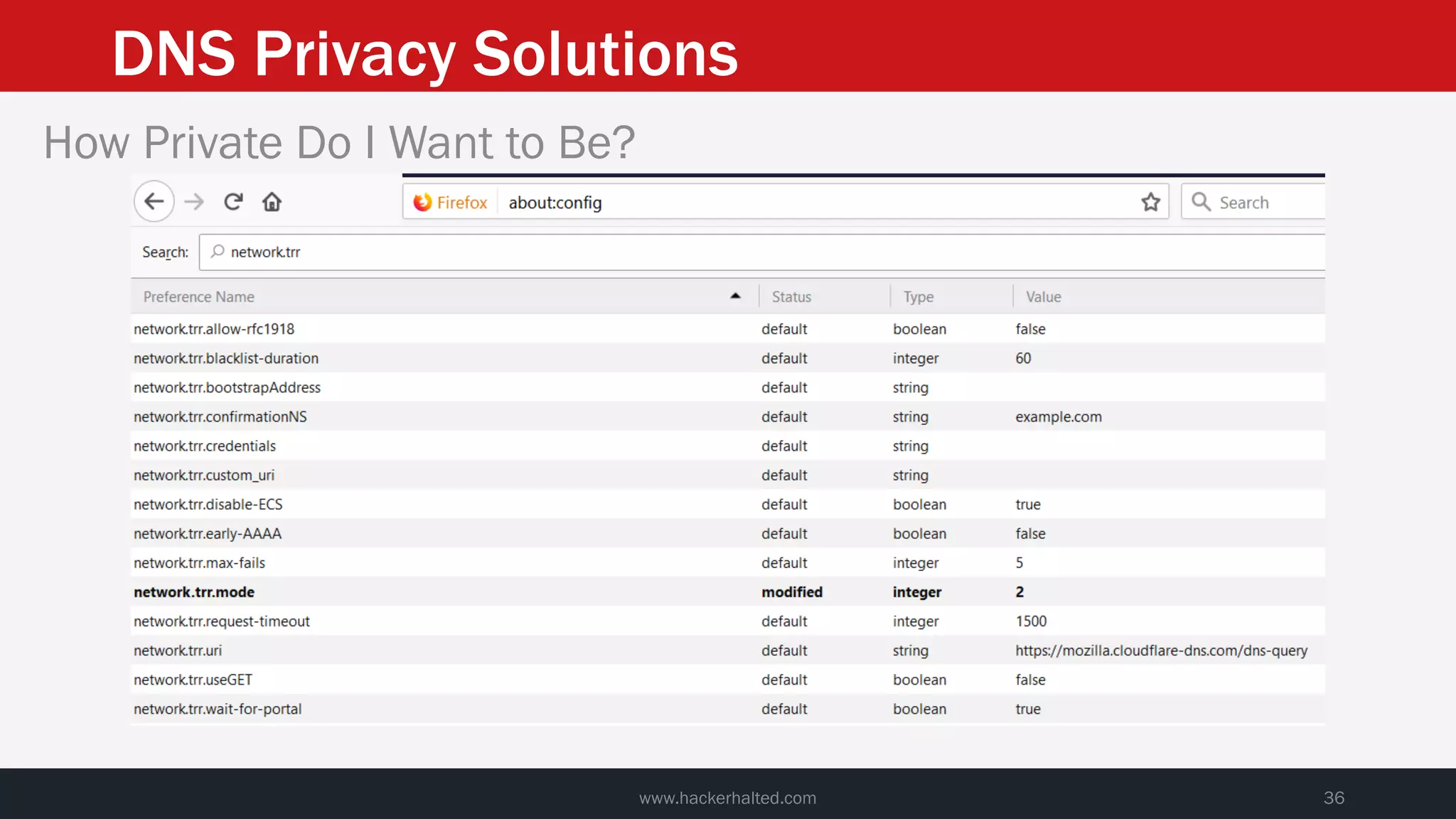Select the network.trr.early-AAAA preference

point(728,533)
